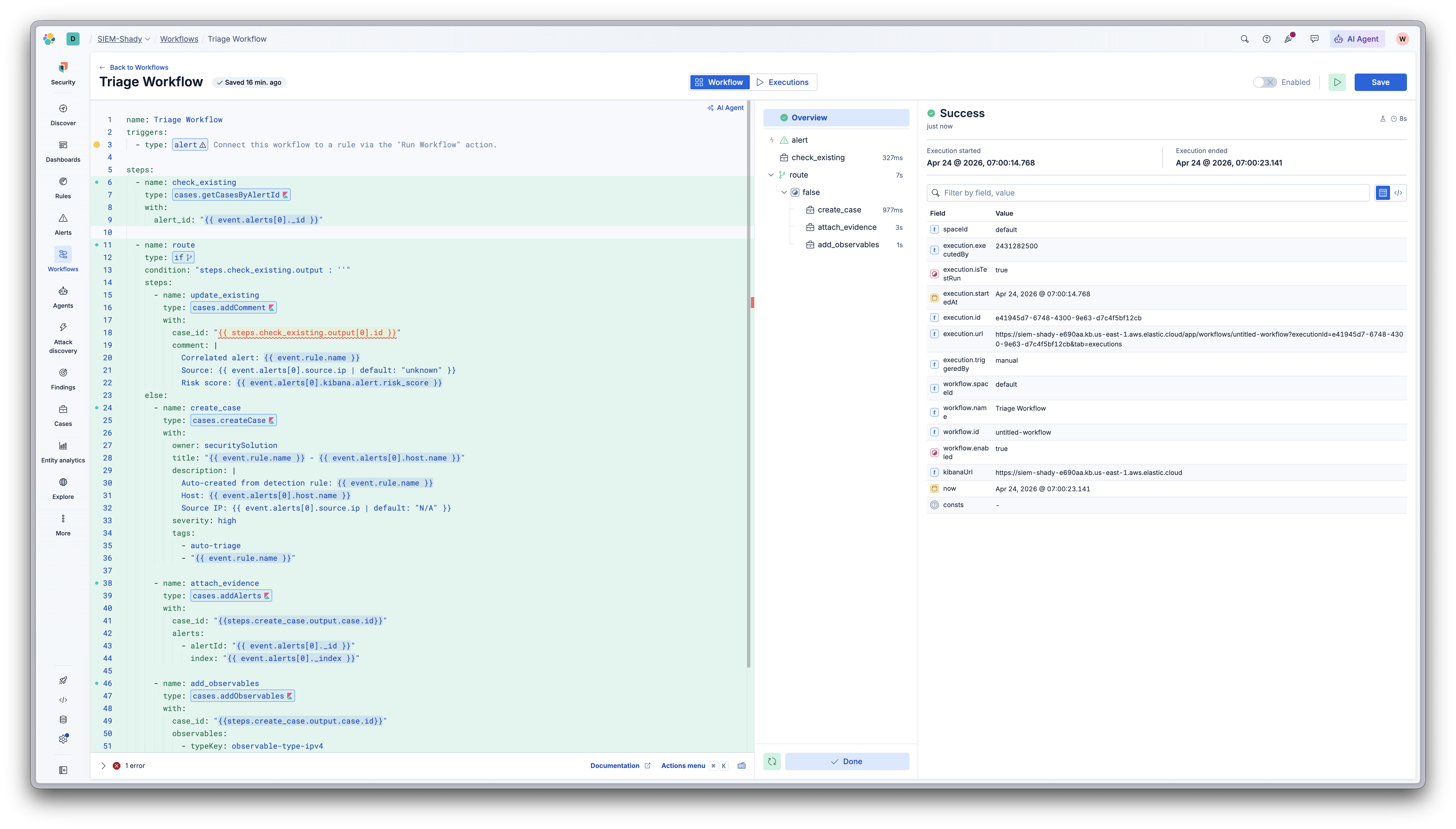Switch to table view of execution fields

[1382, 193]
